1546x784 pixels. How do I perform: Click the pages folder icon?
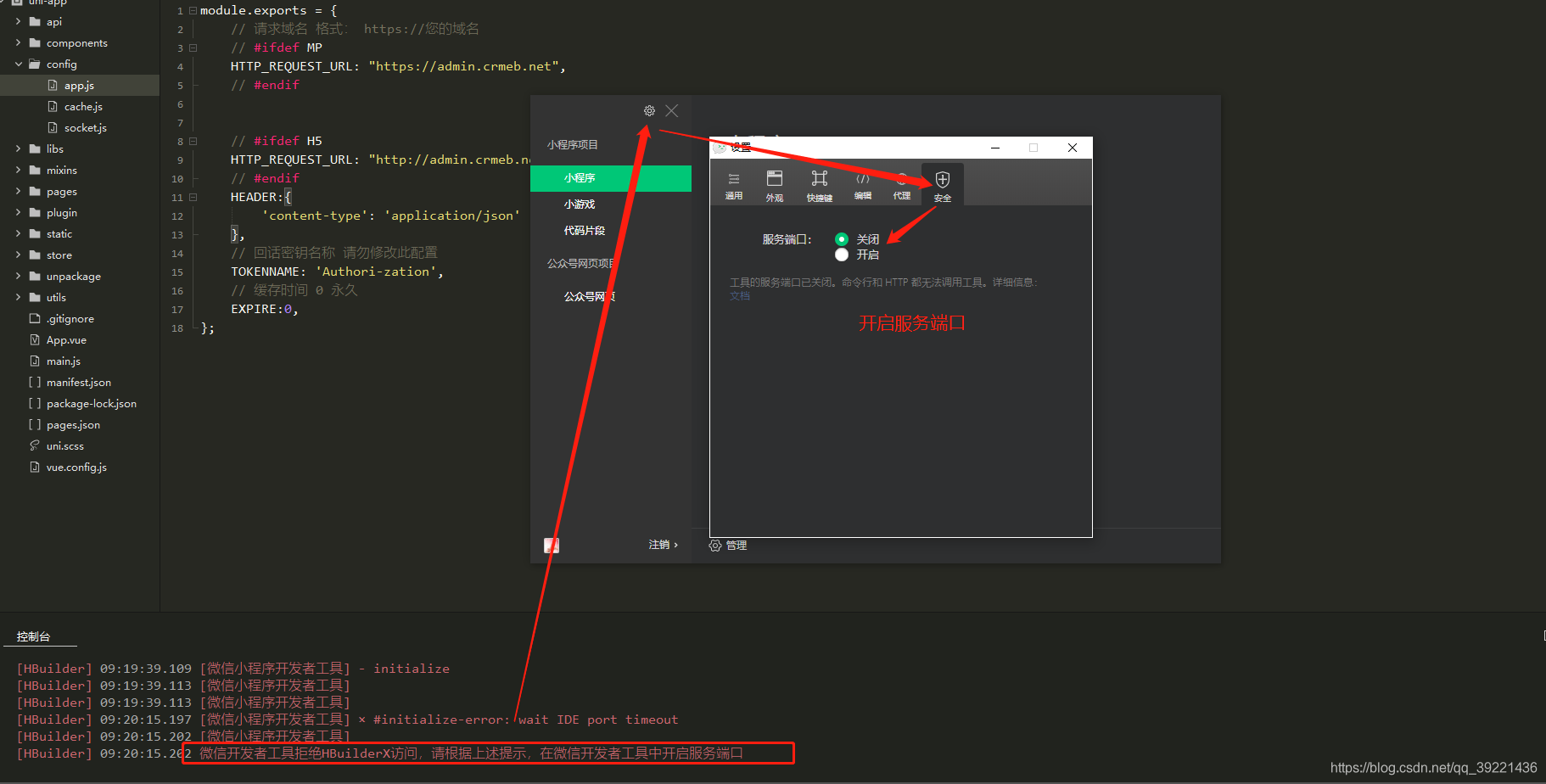click(35, 192)
